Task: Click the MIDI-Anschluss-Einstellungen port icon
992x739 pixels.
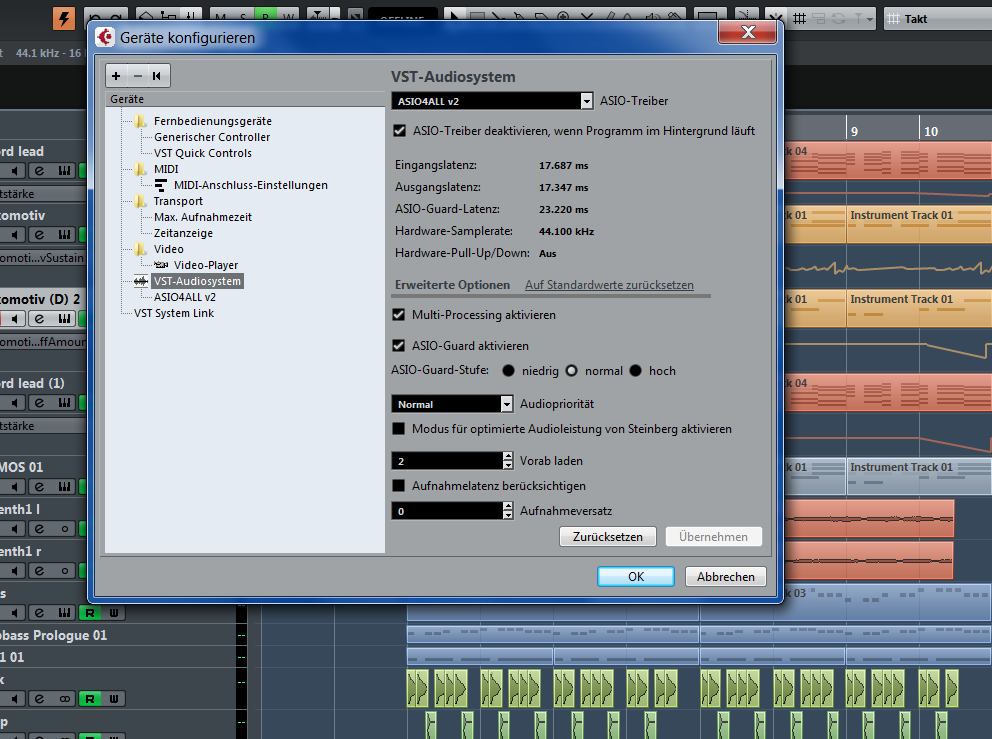Action: point(161,185)
